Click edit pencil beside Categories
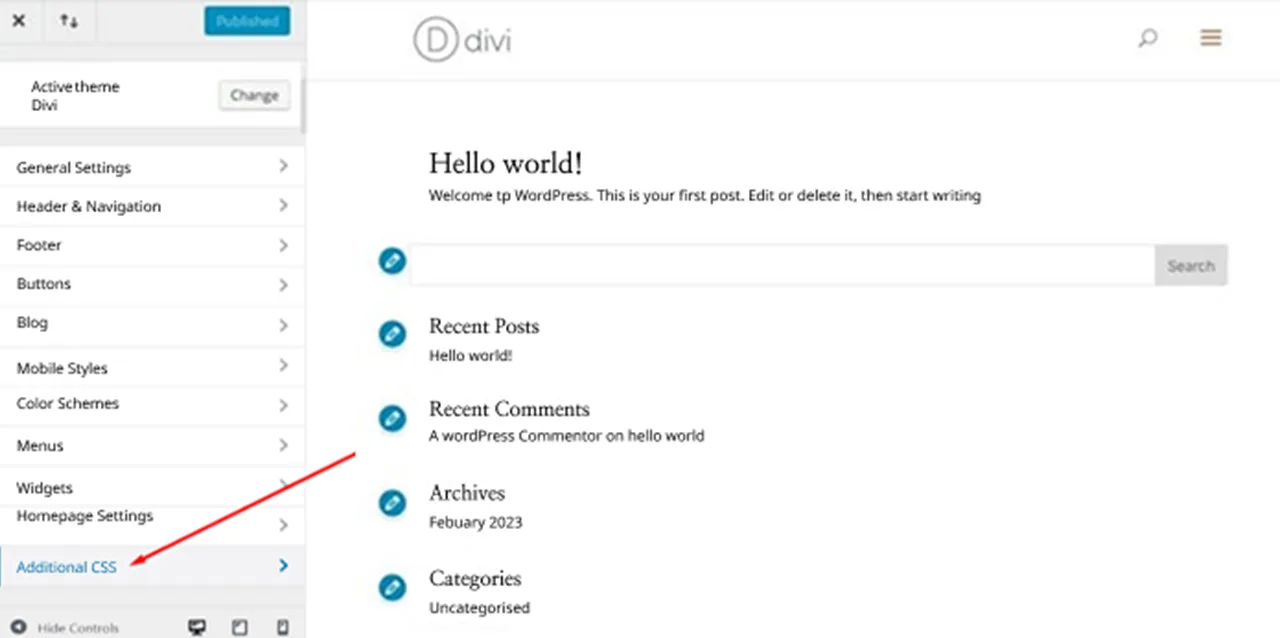Viewport: 1280px width, 638px height. click(x=392, y=587)
